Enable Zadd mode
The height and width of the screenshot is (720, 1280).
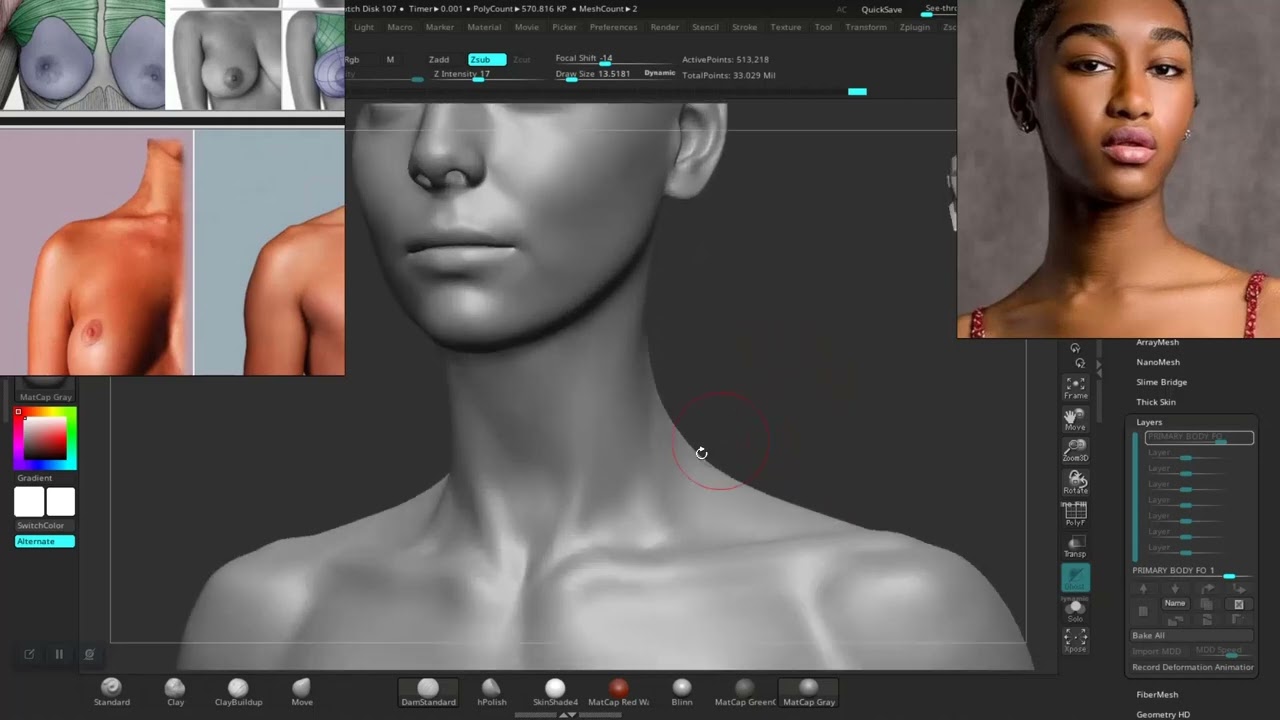click(439, 59)
